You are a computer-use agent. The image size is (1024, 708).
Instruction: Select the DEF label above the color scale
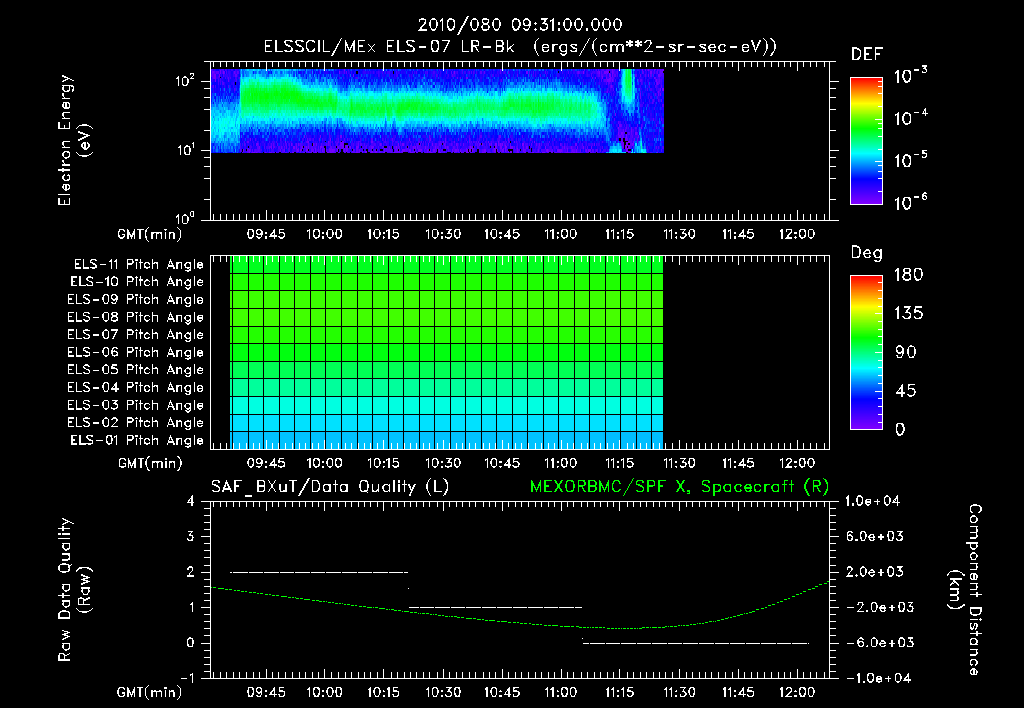click(x=867, y=55)
